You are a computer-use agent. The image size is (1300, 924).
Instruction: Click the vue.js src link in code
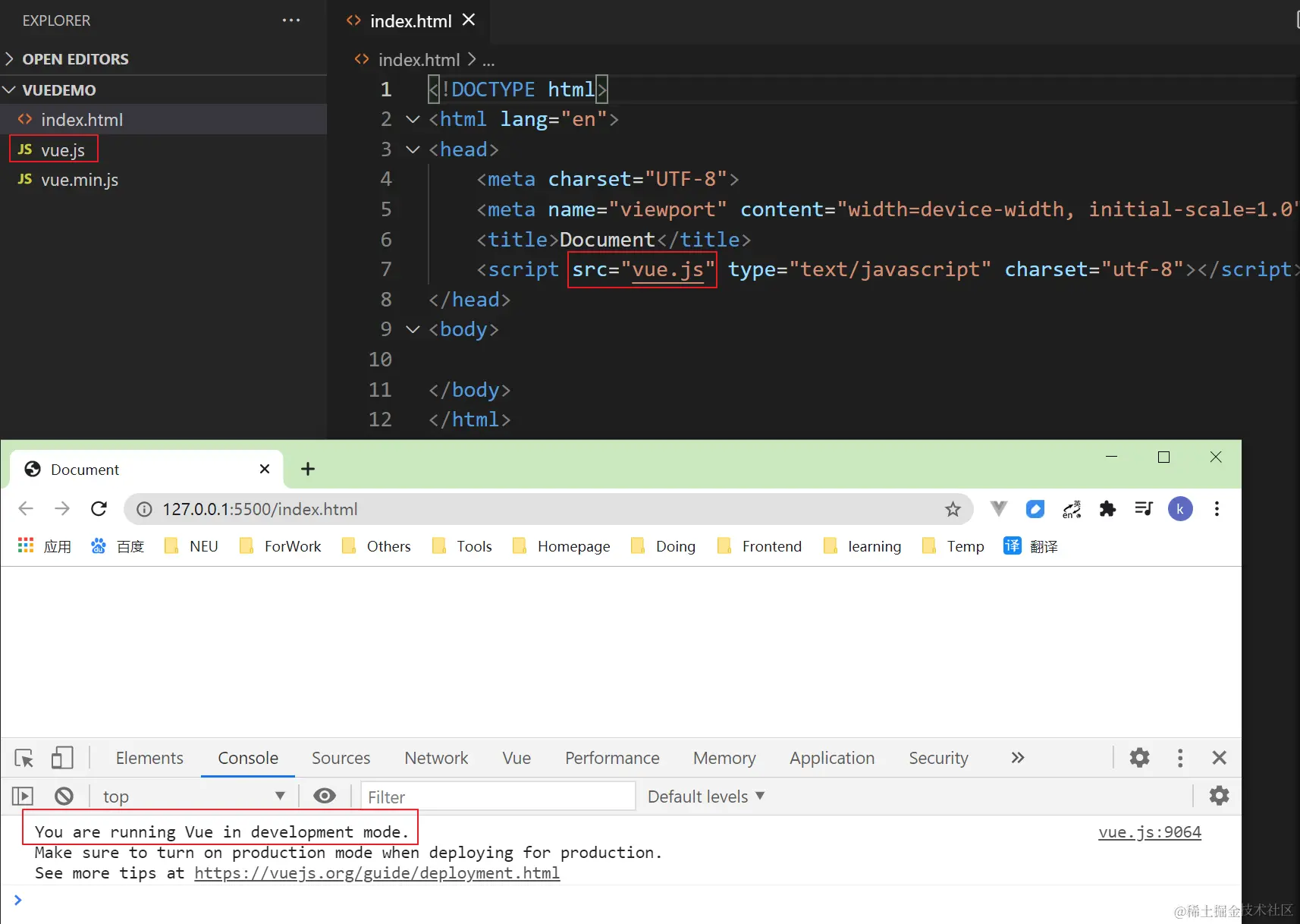668,270
